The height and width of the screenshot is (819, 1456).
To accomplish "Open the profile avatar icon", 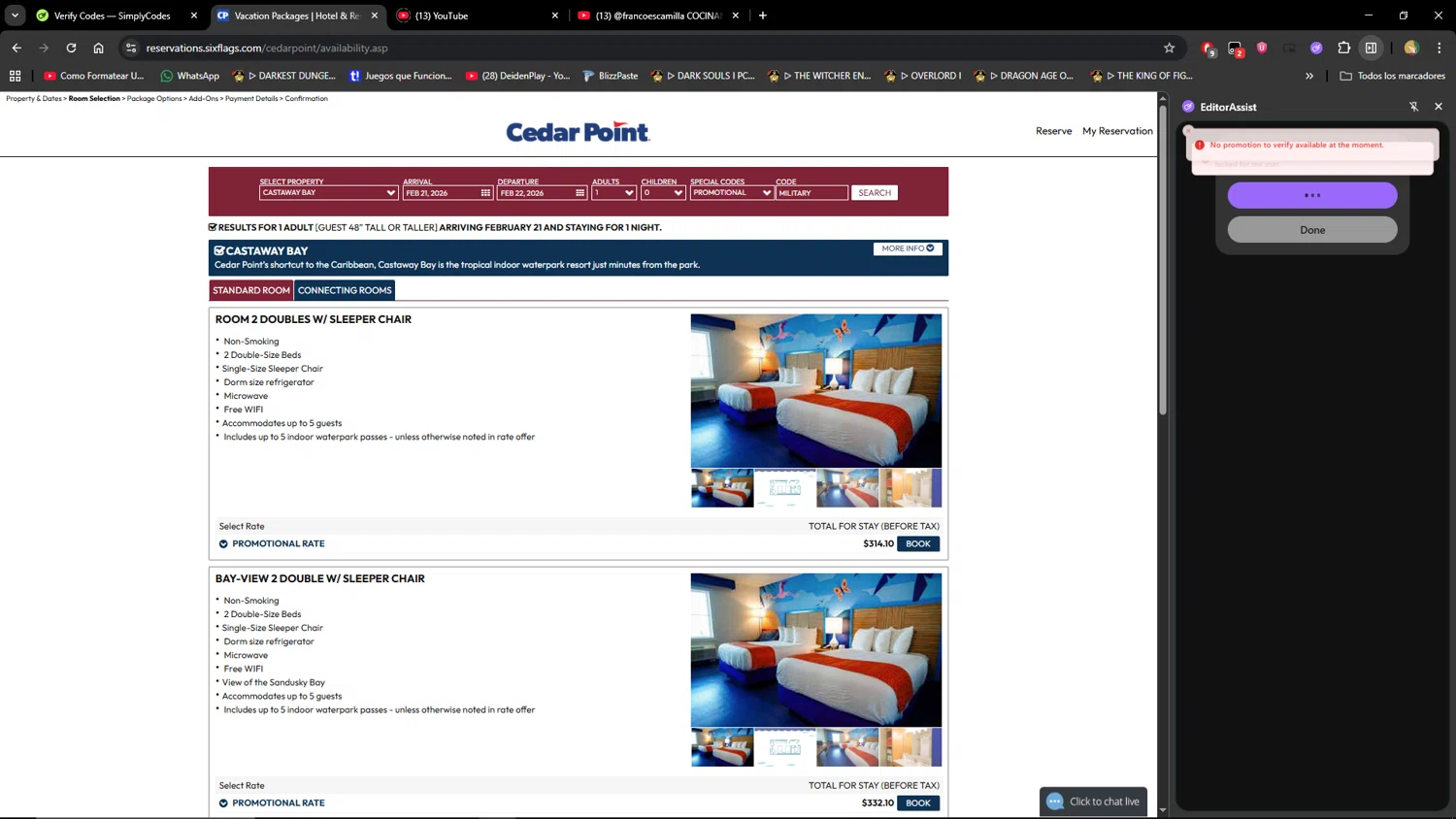I will click(1410, 48).
